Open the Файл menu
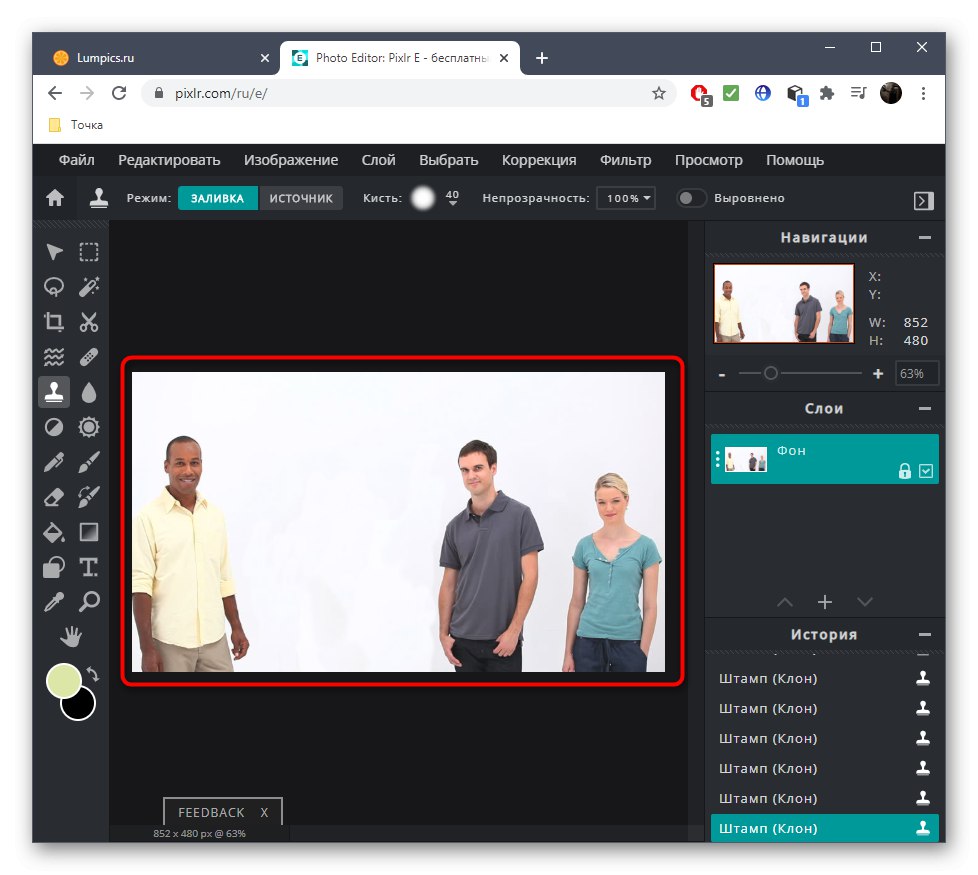The image size is (978, 875). 77,160
